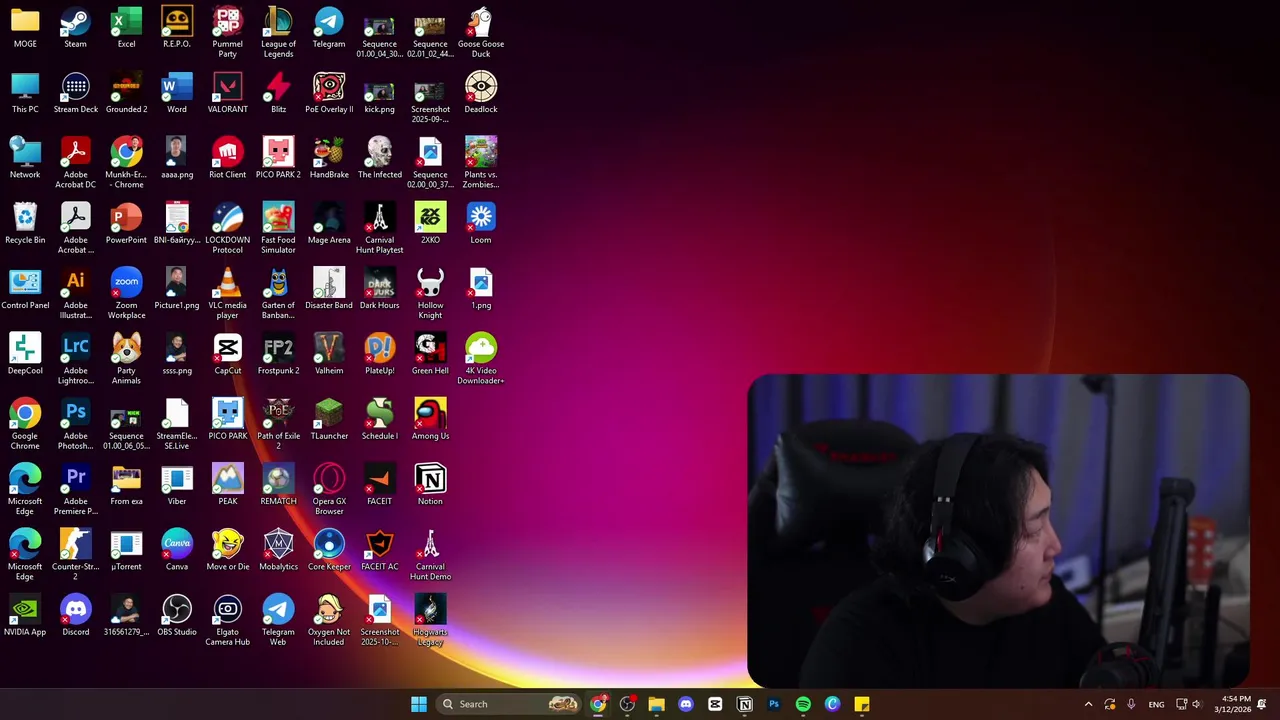Select the TLauncher Minecraft icon

329,420
